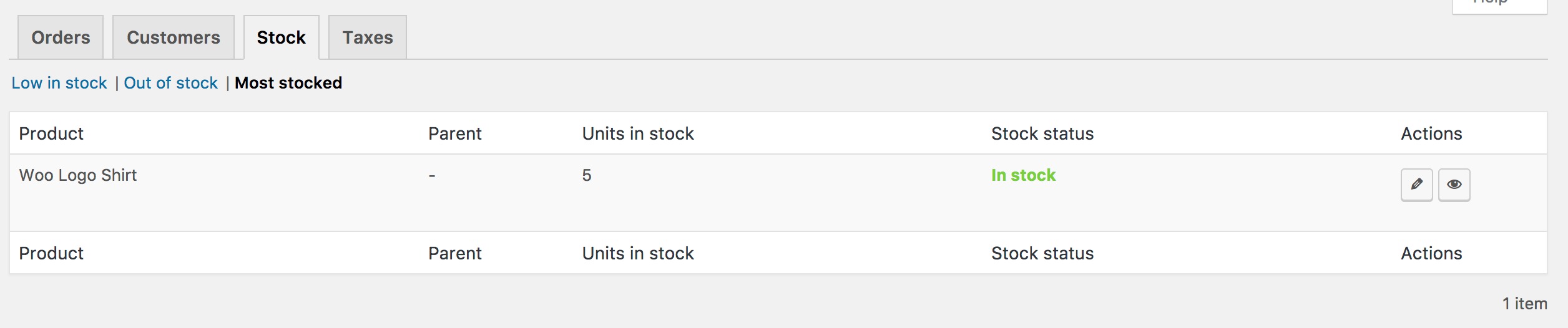Viewport: 1568px width, 328px height.
Task: Show the Low in stock report
Action: [59, 83]
